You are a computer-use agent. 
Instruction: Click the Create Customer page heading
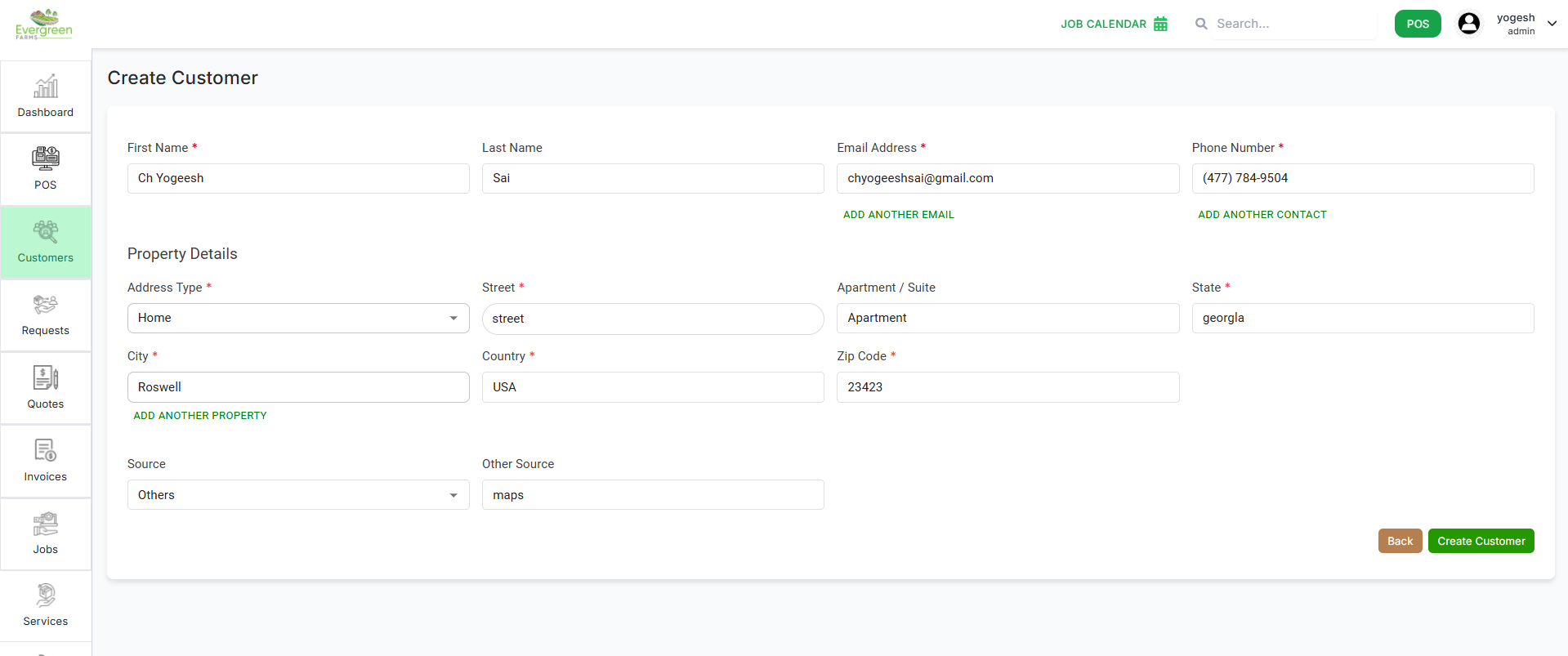click(183, 78)
